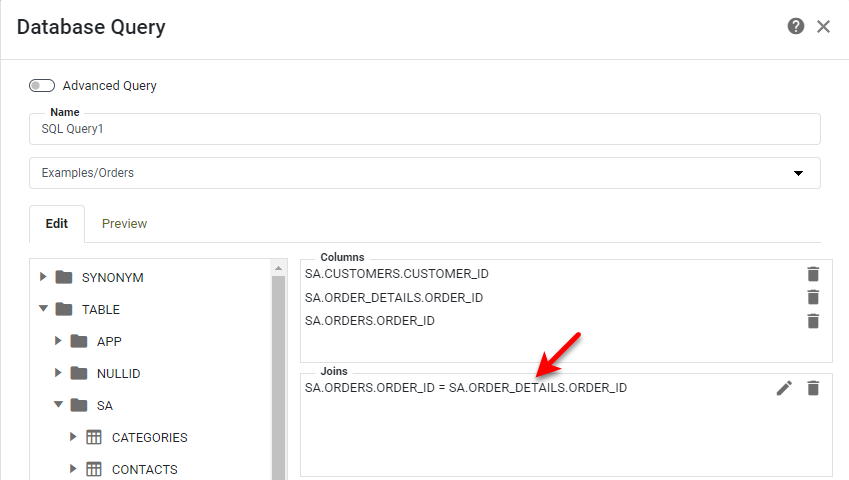Remove SA.ORDER_DETAILS.ORDER_ID column via trash icon
Image resolution: width=849 pixels, height=480 pixels.
point(813,297)
